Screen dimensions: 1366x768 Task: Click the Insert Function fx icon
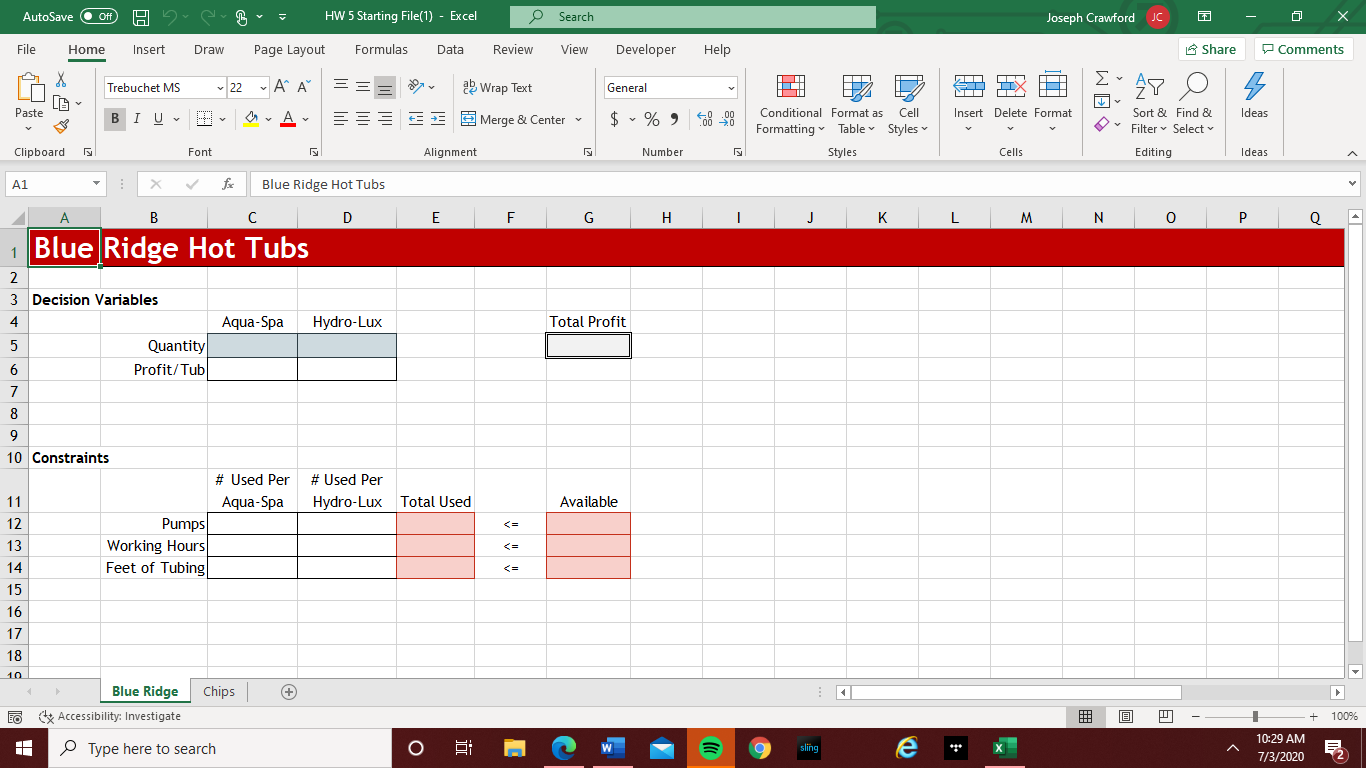pyautogui.click(x=228, y=184)
